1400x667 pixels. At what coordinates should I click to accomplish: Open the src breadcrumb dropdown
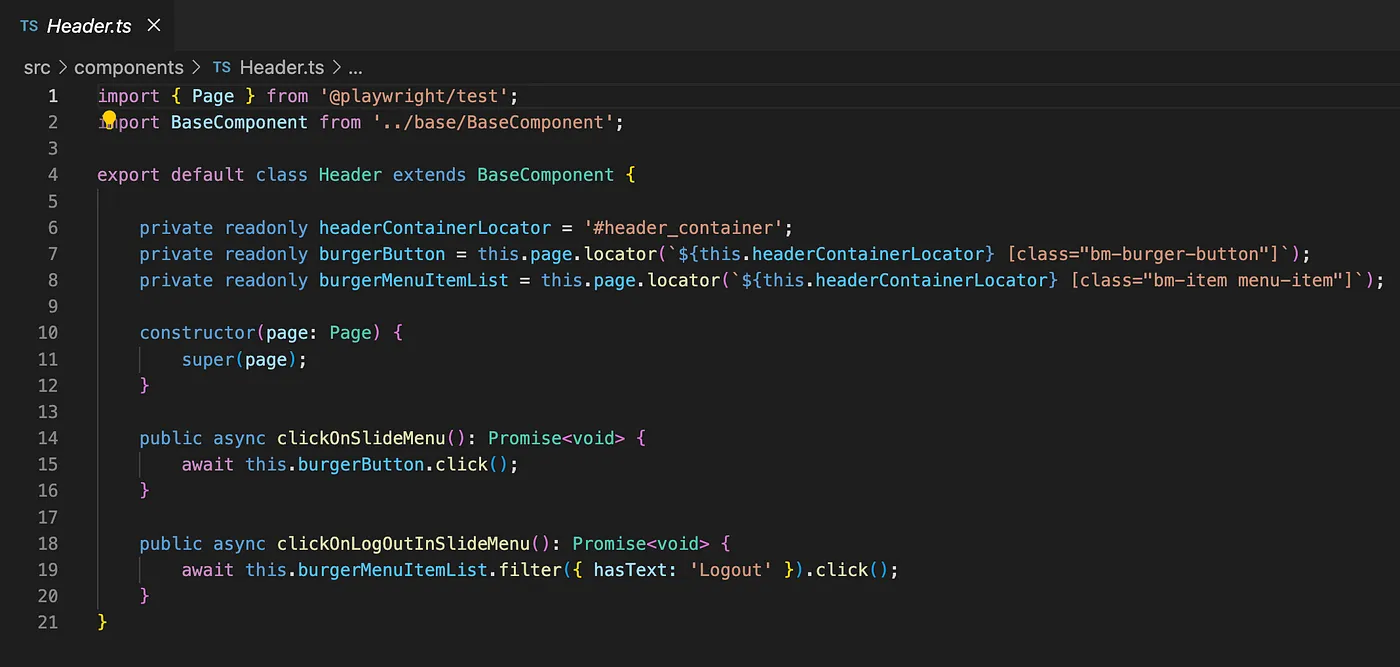click(x=37, y=67)
